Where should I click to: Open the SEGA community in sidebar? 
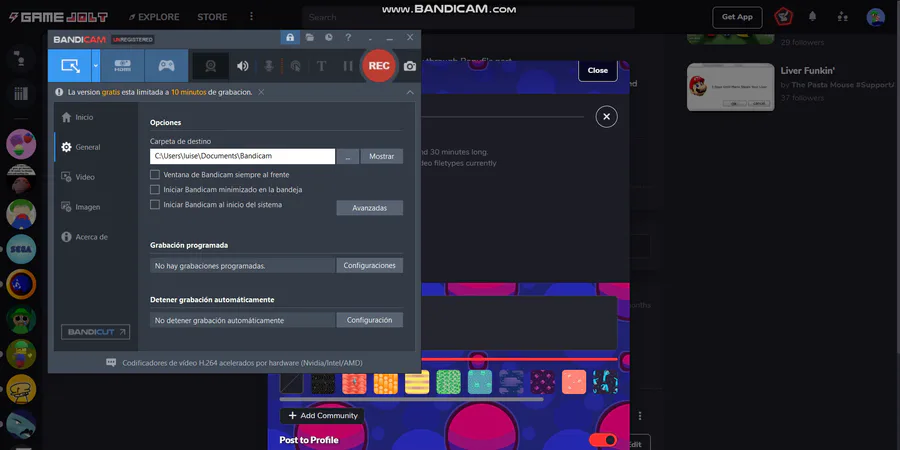(x=21, y=249)
